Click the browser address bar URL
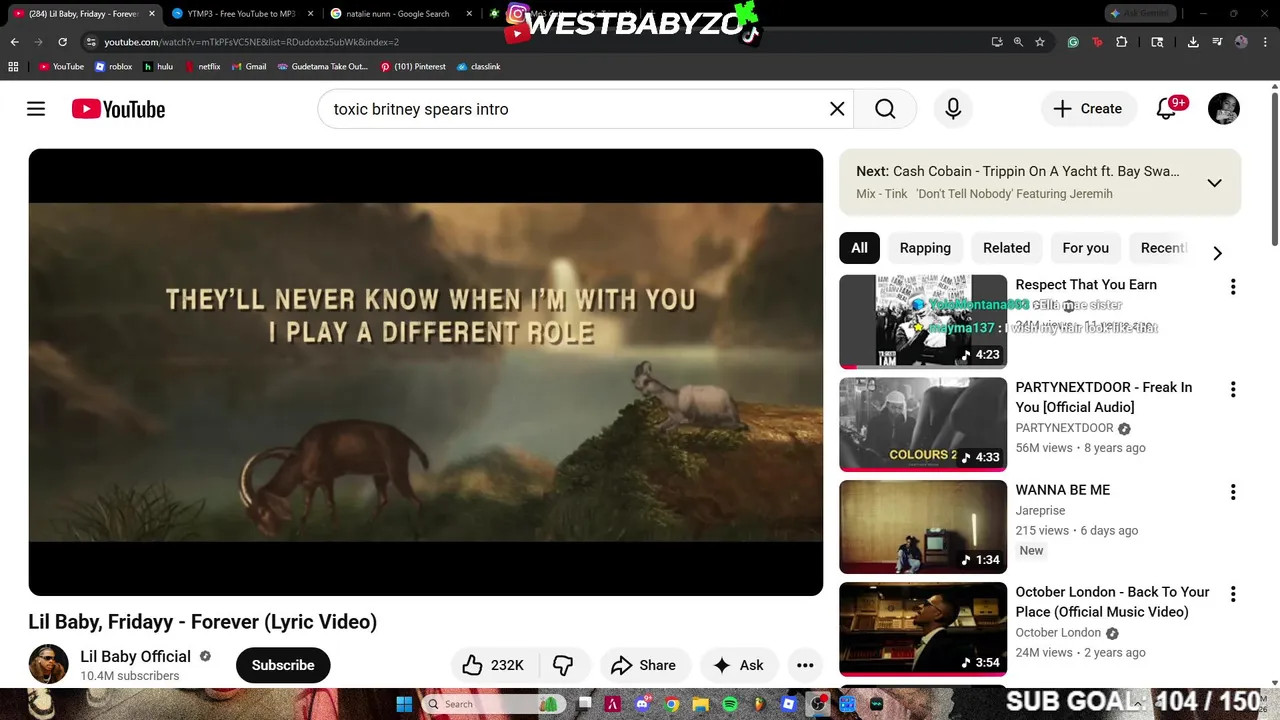This screenshot has width=1280, height=720. (x=252, y=42)
